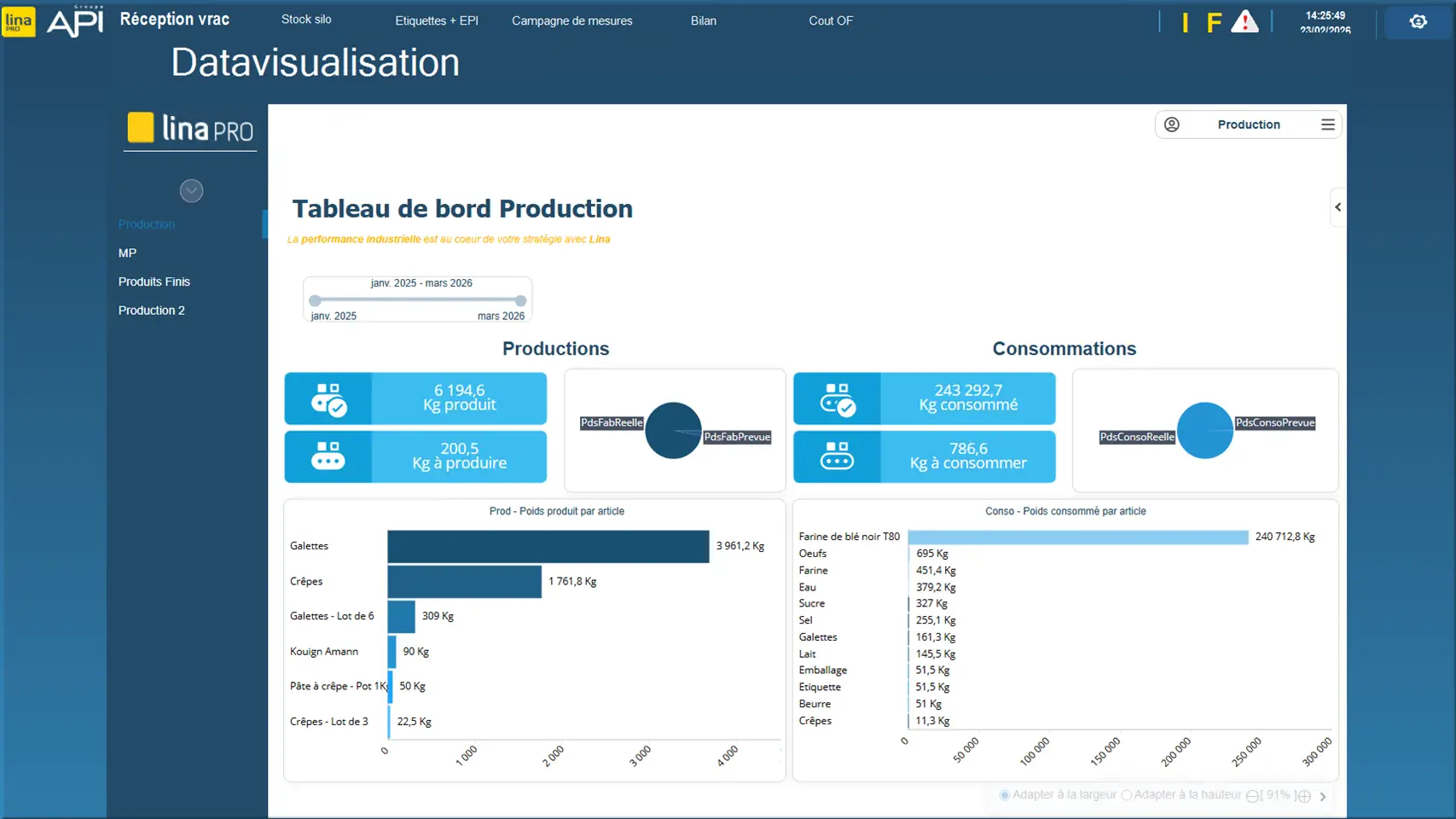This screenshot has width=1456, height=819.
Task: Click the red warning triangle alert icon
Action: click(x=1244, y=21)
